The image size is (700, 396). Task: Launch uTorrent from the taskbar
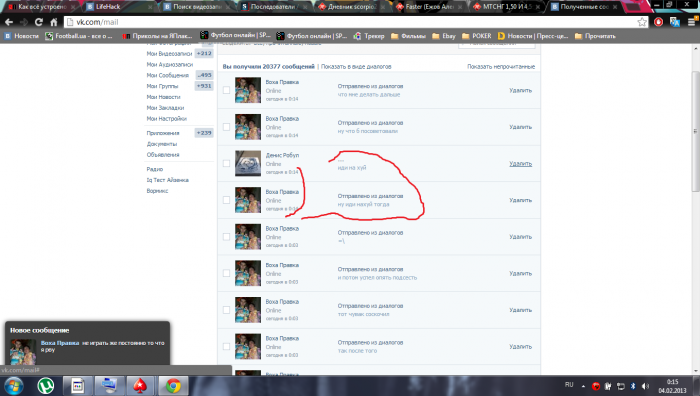point(45,385)
